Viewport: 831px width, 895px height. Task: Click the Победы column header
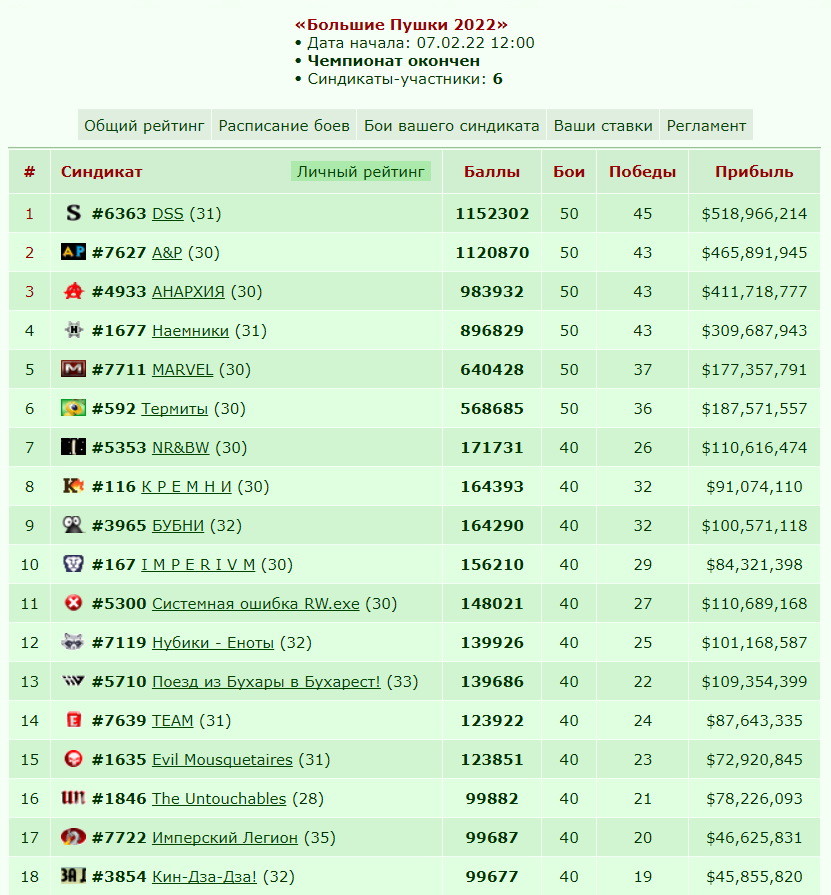pyautogui.click(x=642, y=172)
